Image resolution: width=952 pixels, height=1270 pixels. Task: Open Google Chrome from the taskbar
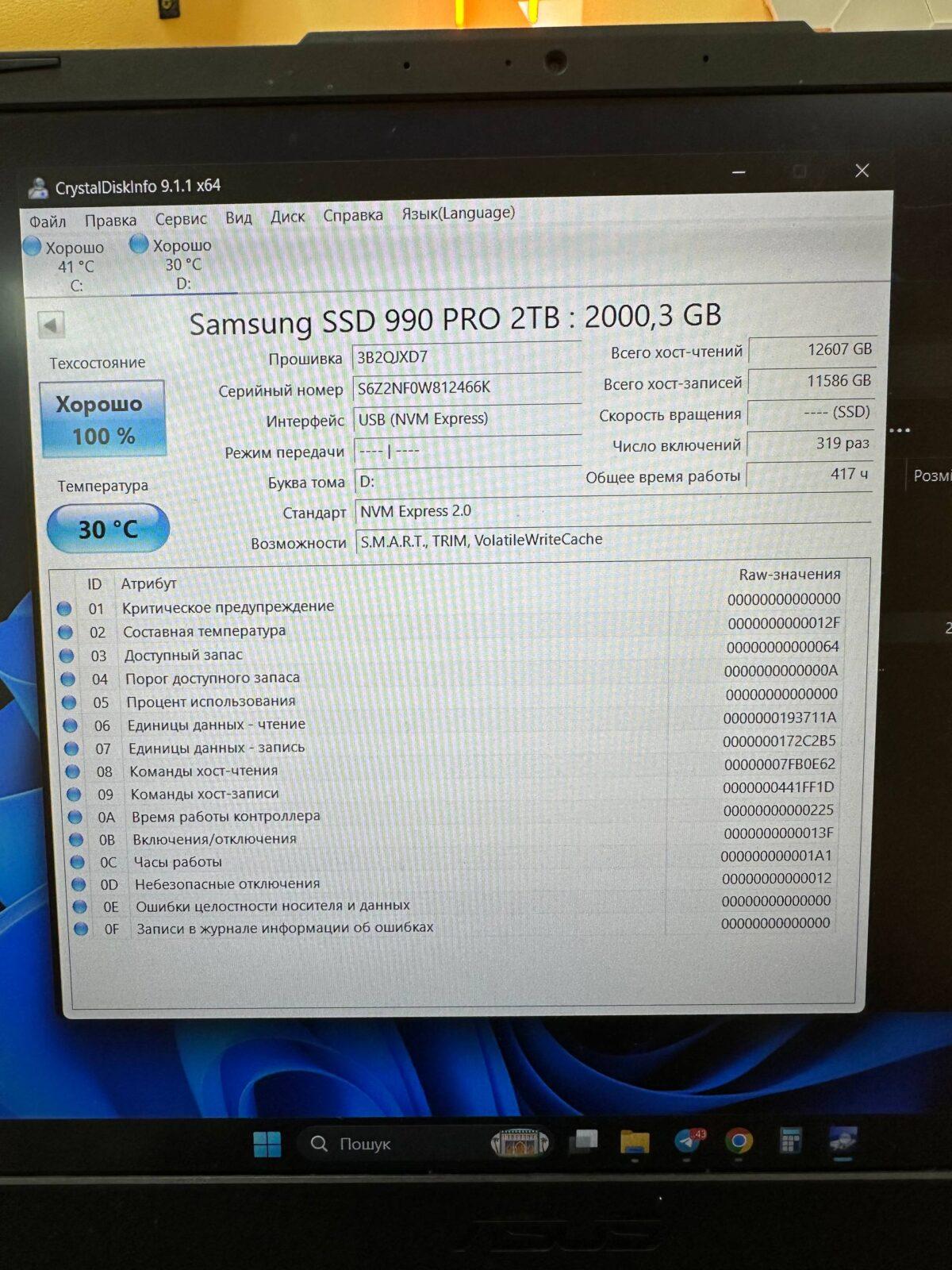point(739,1141)
